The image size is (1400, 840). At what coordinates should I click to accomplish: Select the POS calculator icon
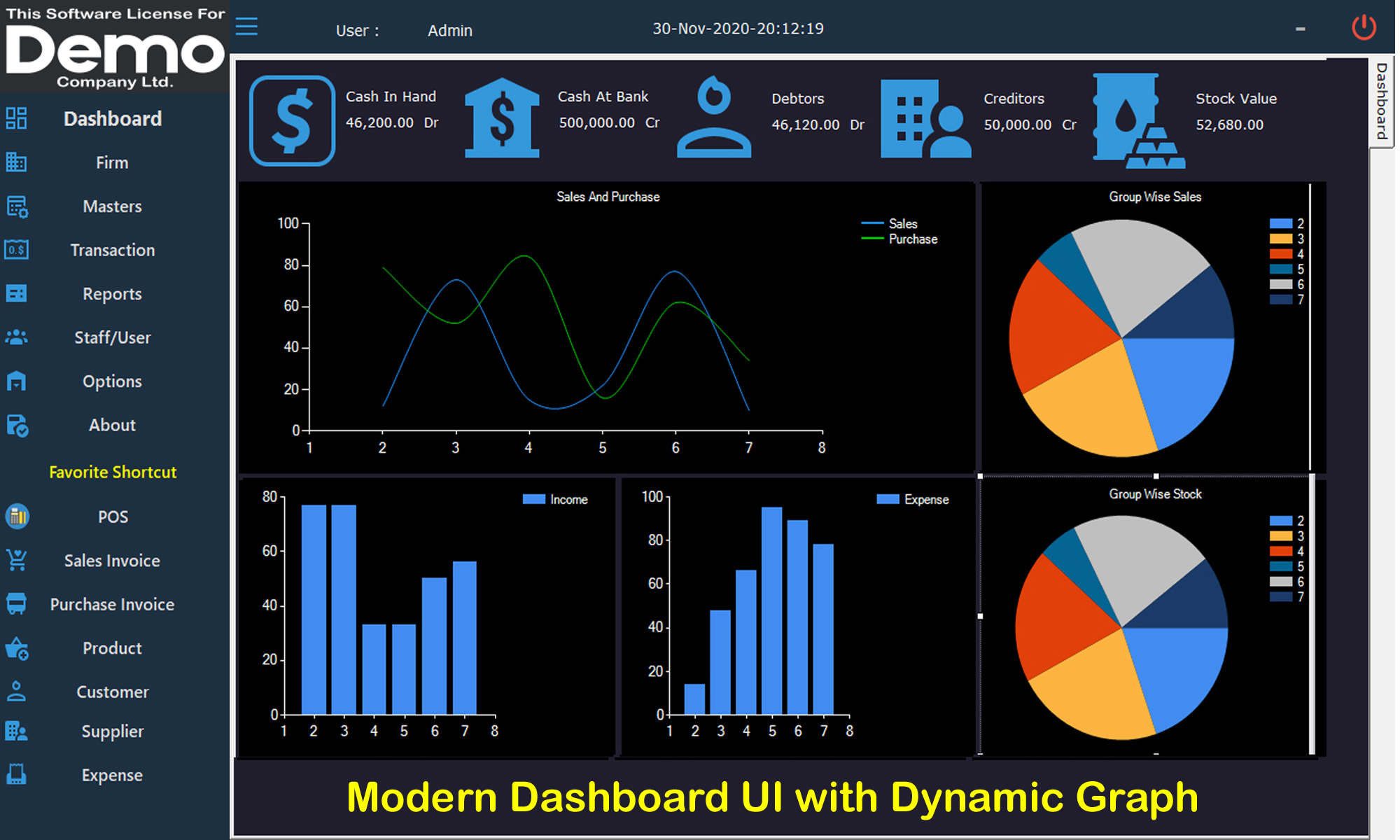[17, 517]
